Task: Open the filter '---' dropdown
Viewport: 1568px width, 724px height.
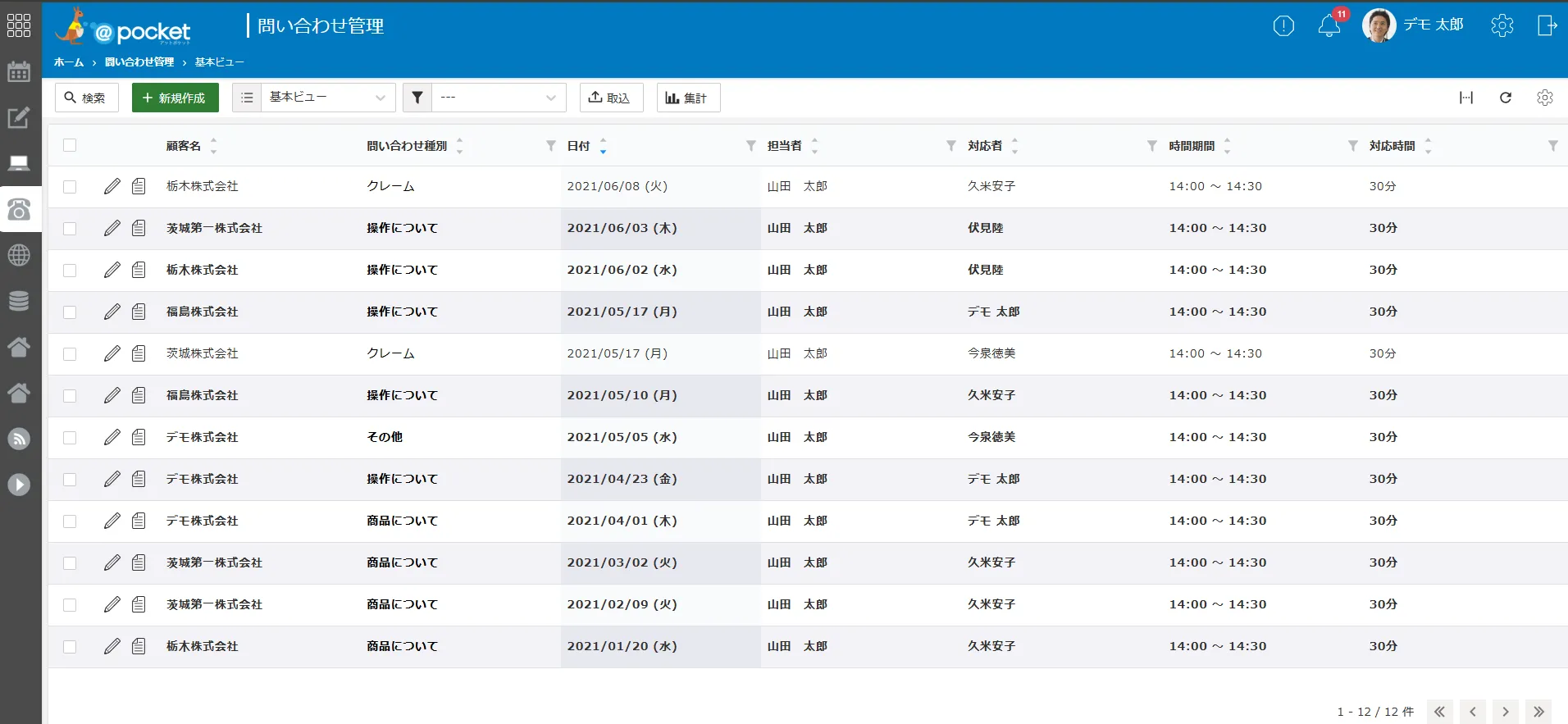Action: coord(499,98)
